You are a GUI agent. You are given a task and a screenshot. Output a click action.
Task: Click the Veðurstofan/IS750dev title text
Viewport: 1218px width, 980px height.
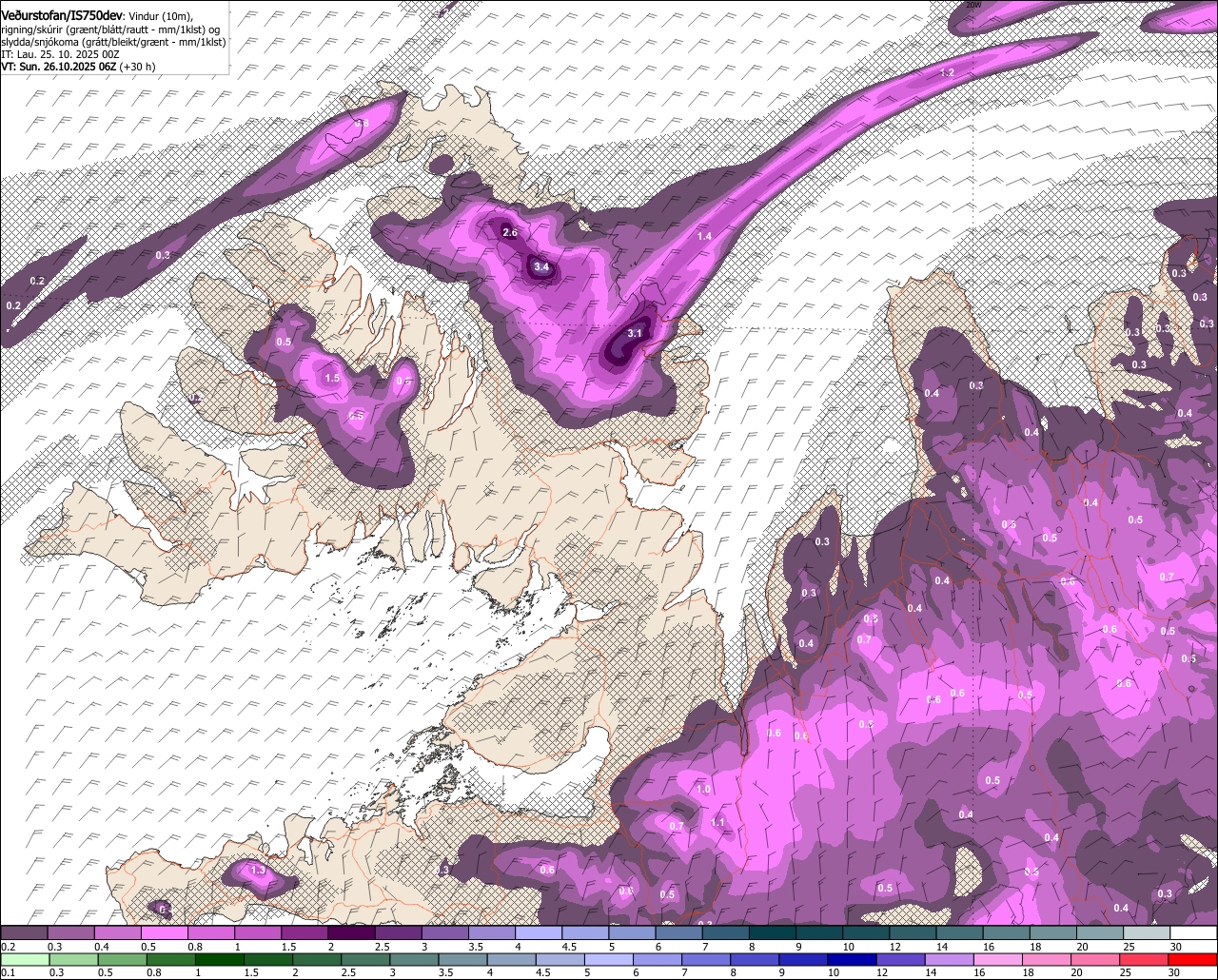point(62,16)
